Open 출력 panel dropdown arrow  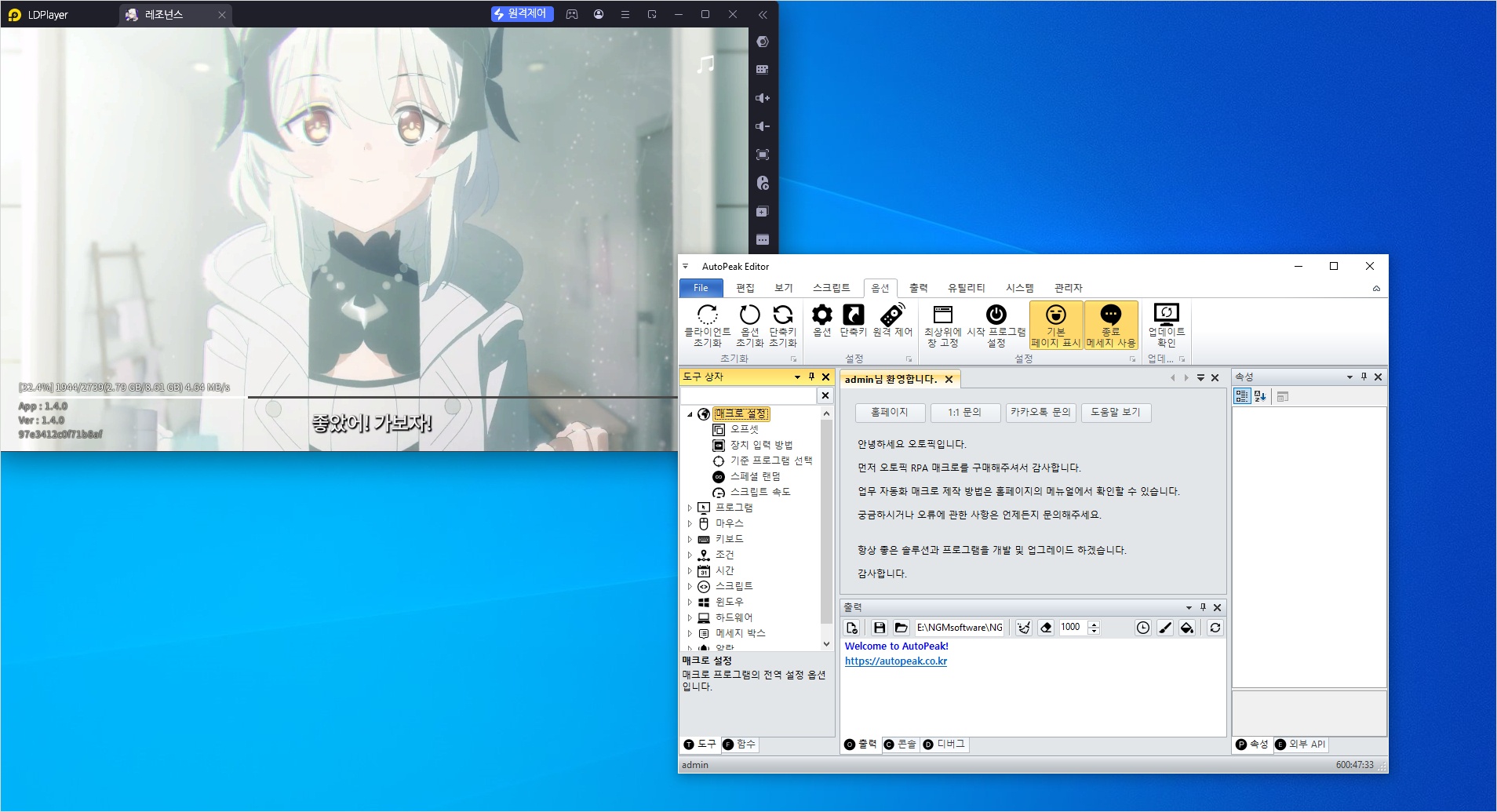pyautogui.click(x=1189, y=607)
